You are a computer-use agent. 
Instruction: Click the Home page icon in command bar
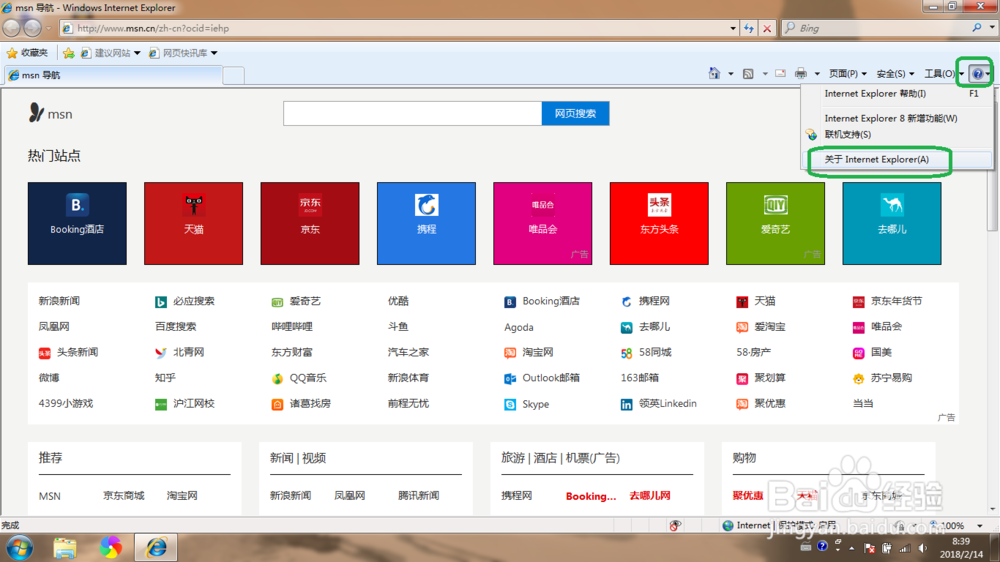click(714, 74)
